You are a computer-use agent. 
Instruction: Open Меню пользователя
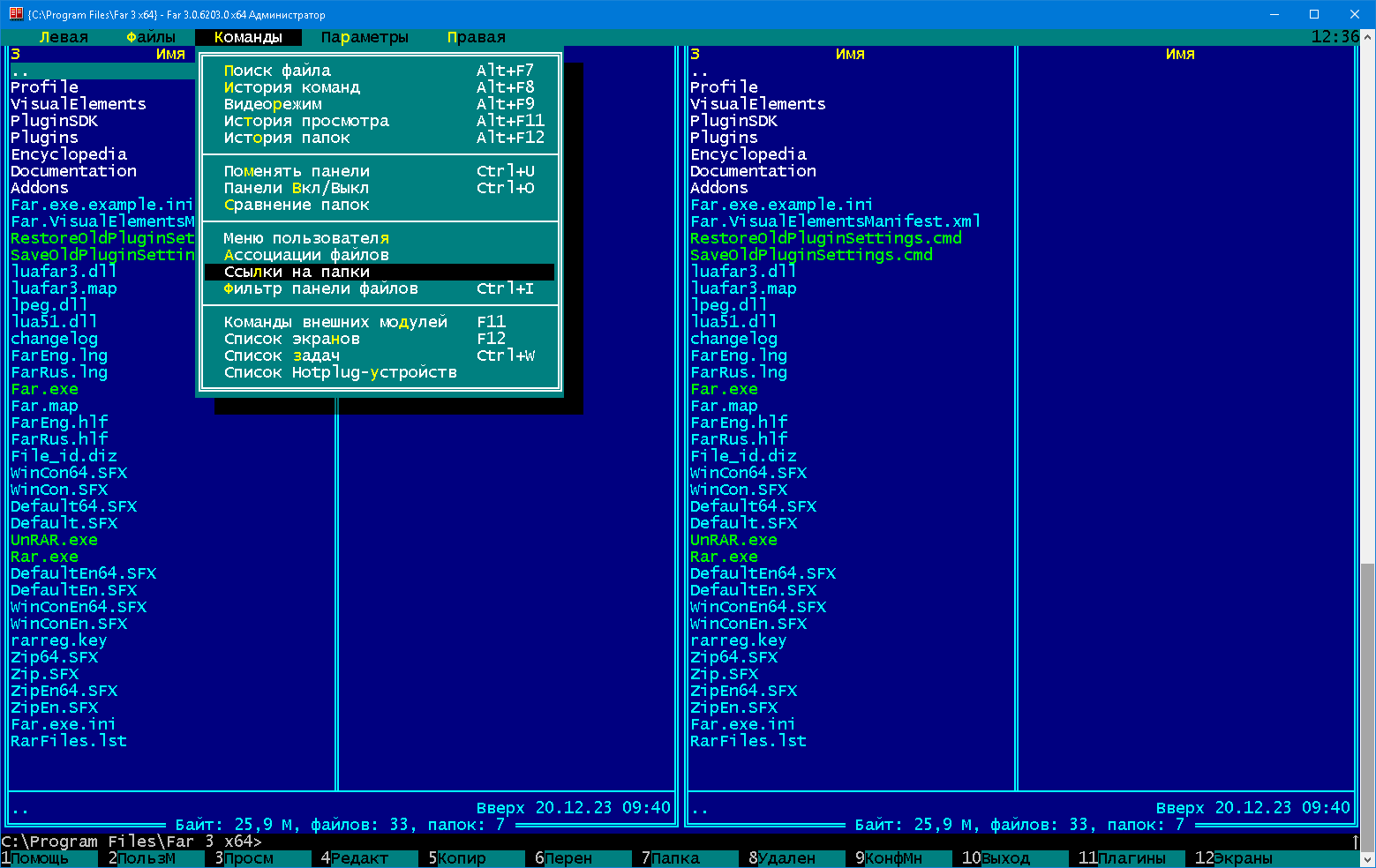[x=380, y=238]
